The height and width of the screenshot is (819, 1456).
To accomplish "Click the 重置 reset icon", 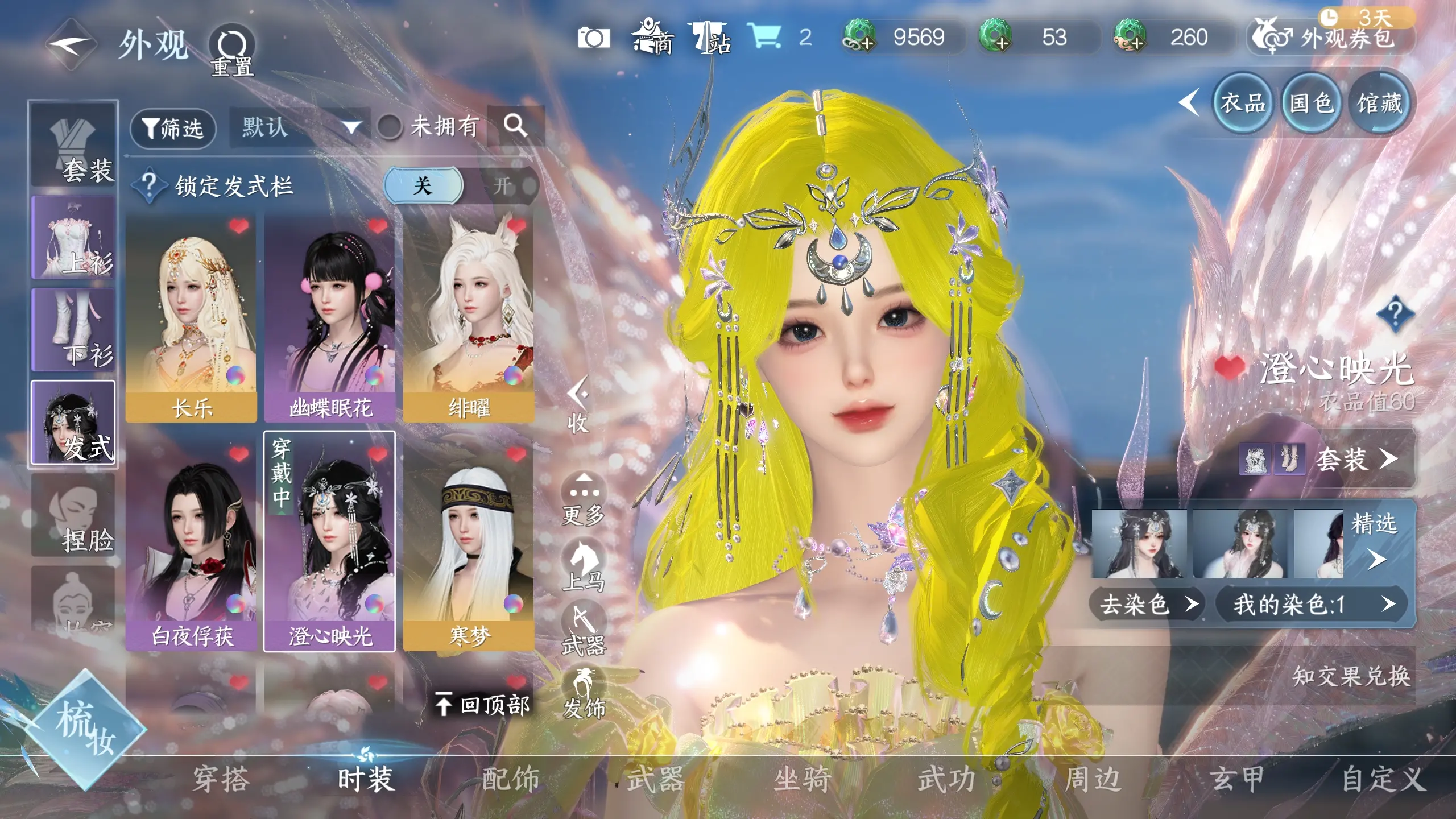I will 232,50.
